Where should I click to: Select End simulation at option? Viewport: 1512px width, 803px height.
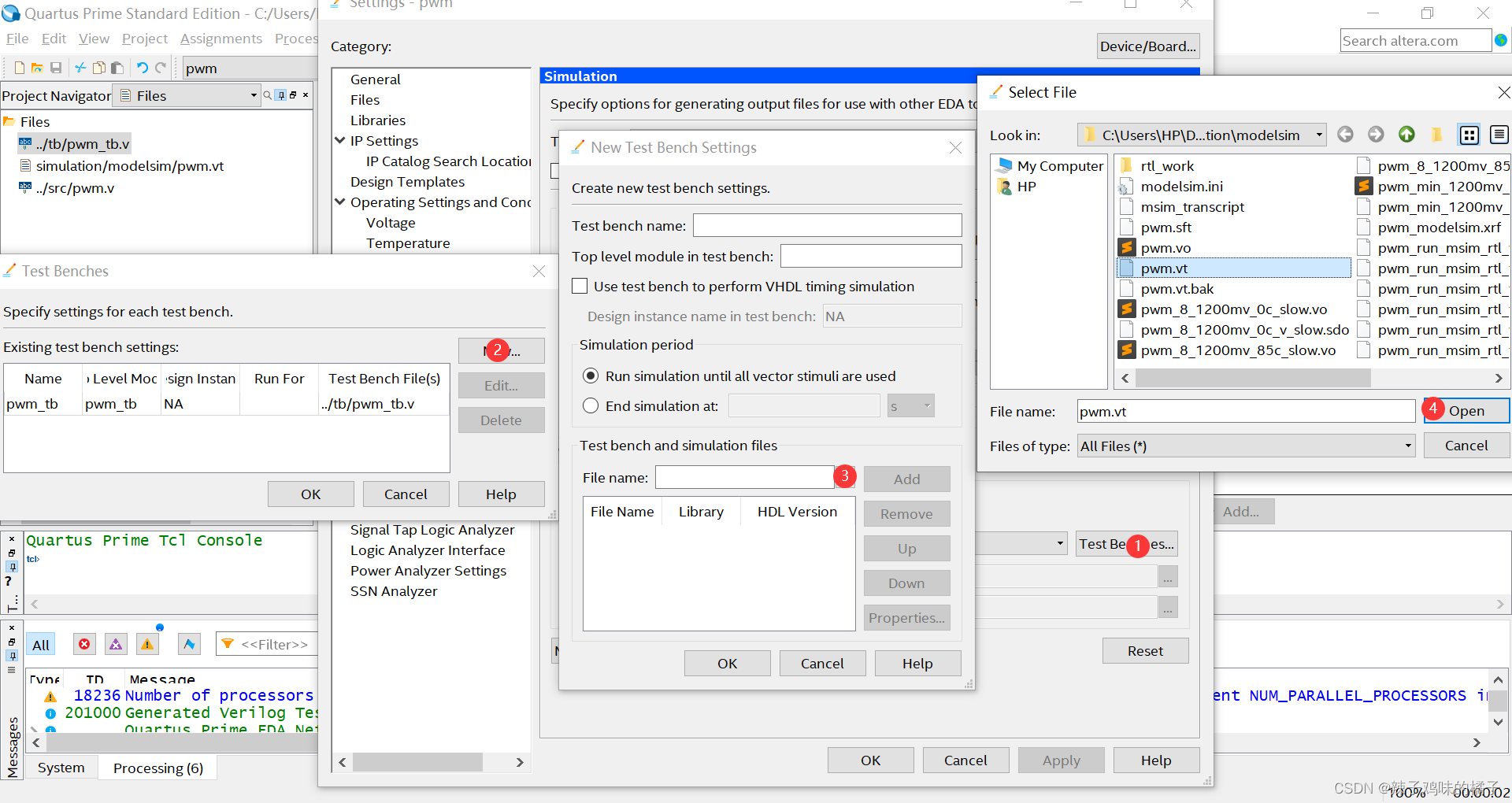pos(591,406)
